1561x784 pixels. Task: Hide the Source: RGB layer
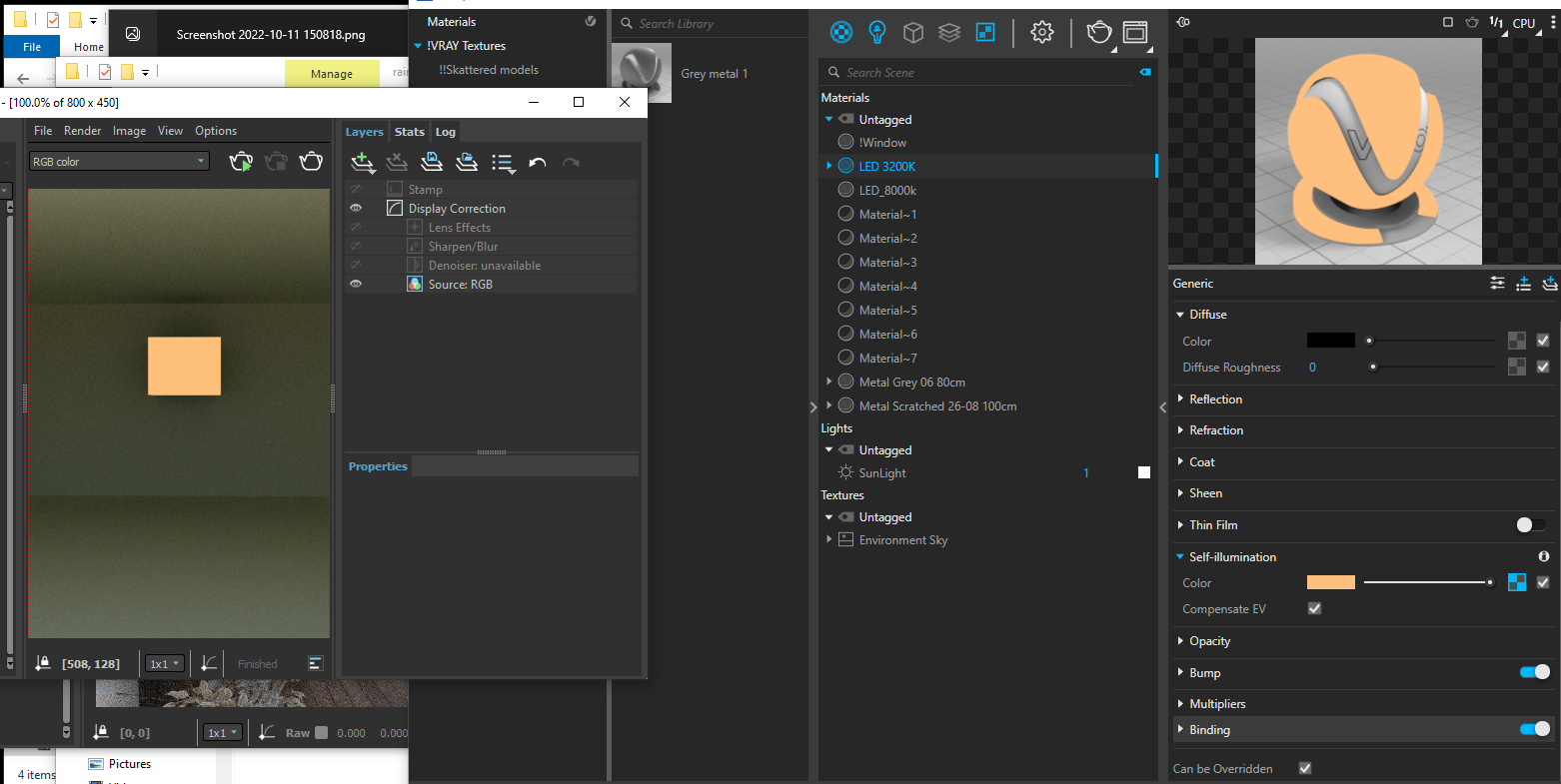[x=355, y=284]
